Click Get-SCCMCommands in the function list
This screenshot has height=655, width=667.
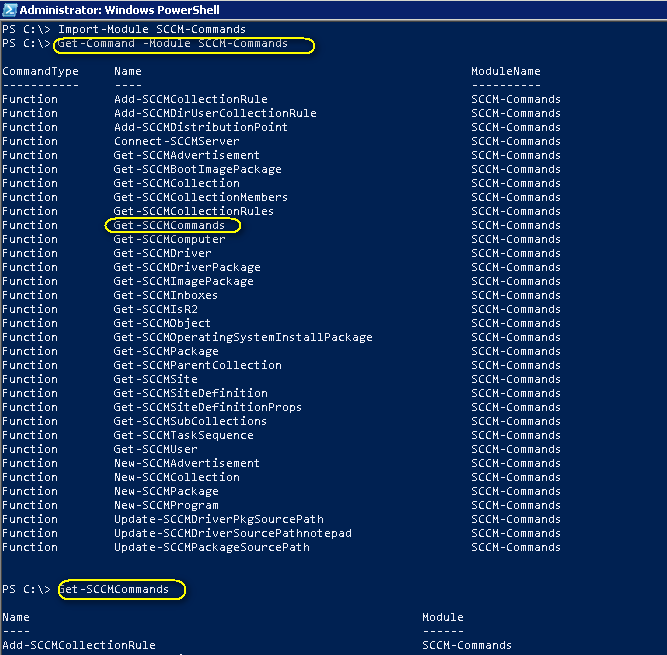(x=169, y=225)
